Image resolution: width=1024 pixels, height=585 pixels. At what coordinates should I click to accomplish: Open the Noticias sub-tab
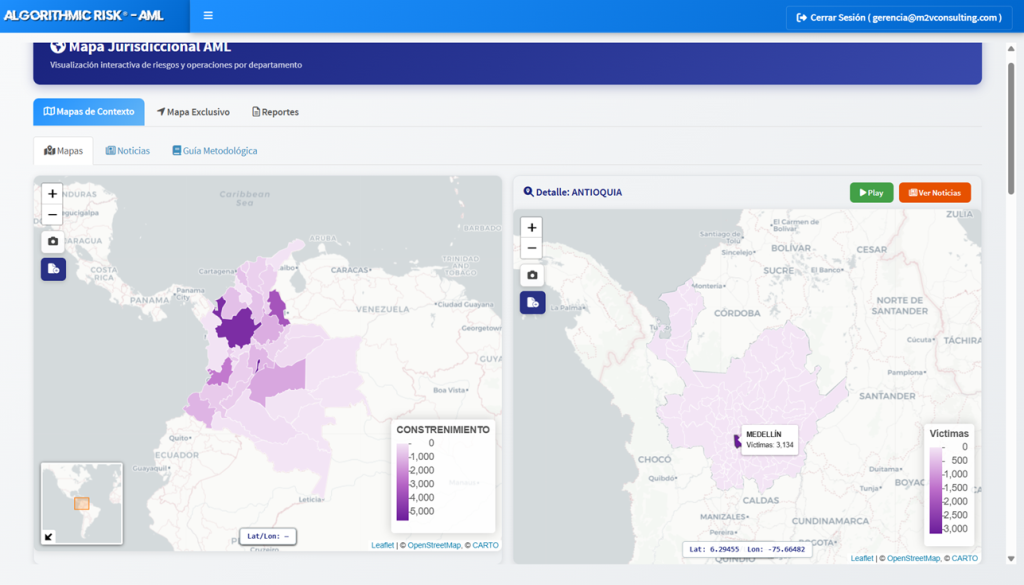click(128, 151)
